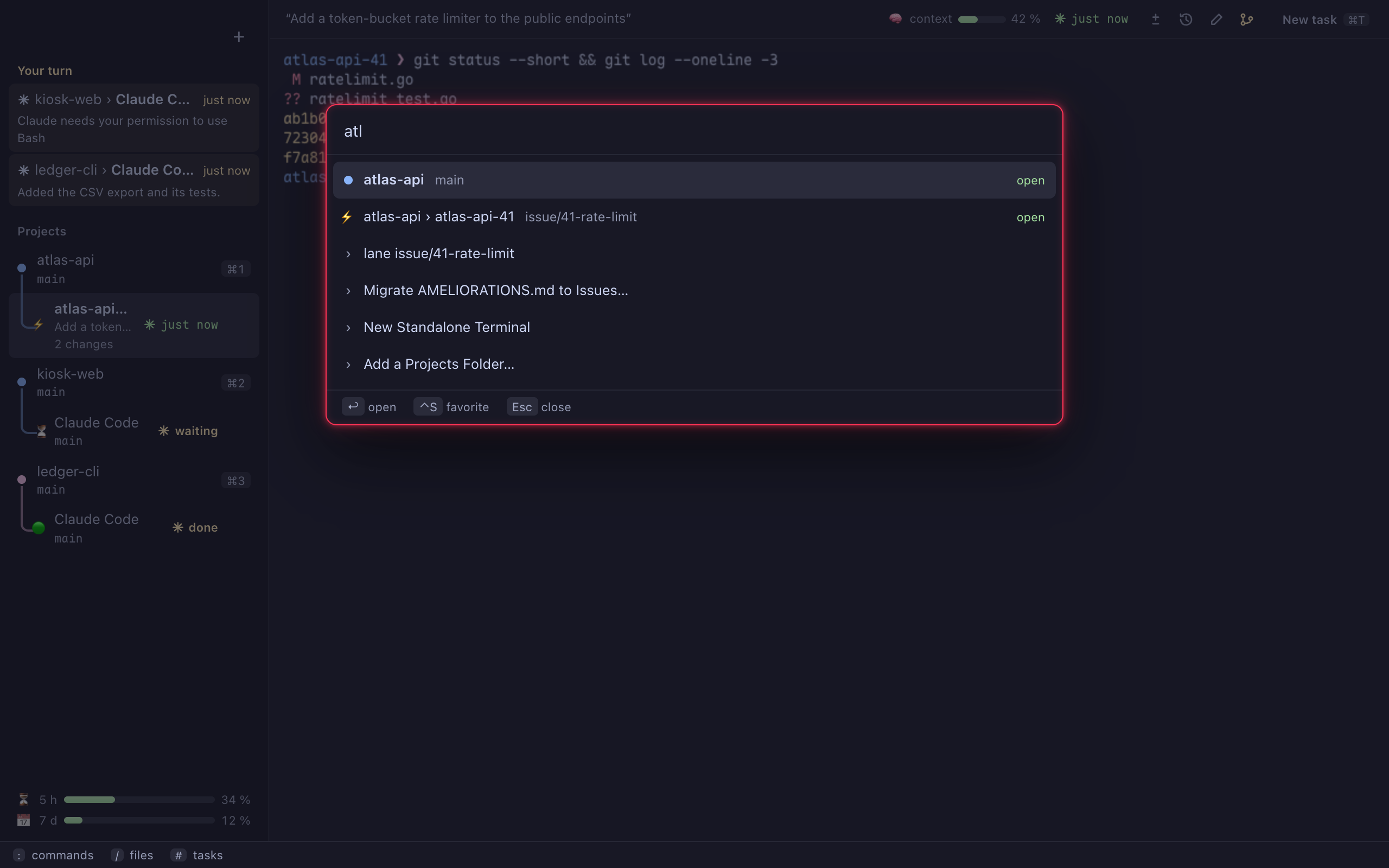Select kiosk-web project in sidebar
The height and width of the screenshot is (868, 1389).
click(x=133, y=382)
